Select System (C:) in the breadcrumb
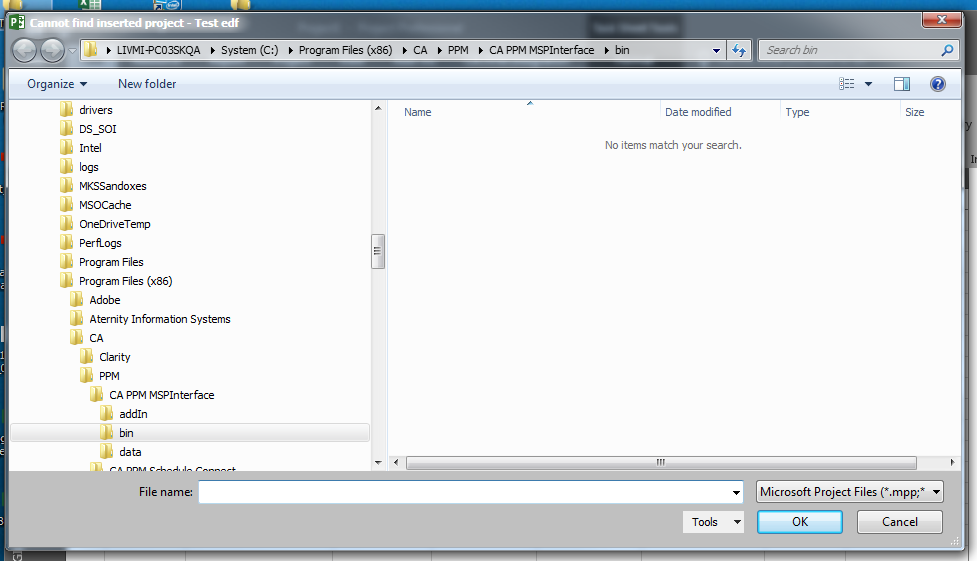This screenshot has width=977, height=561. [249, 50]
